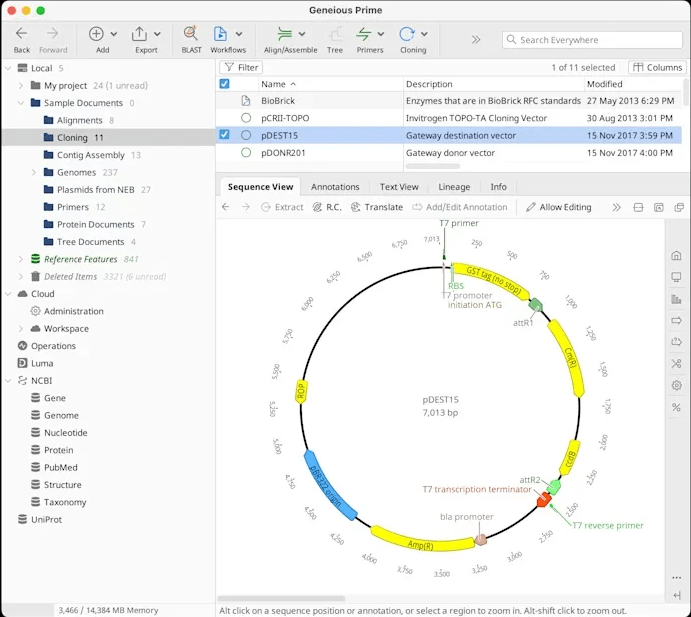
Task: Click the Search Everywhere field
Action: click(593, 40)
